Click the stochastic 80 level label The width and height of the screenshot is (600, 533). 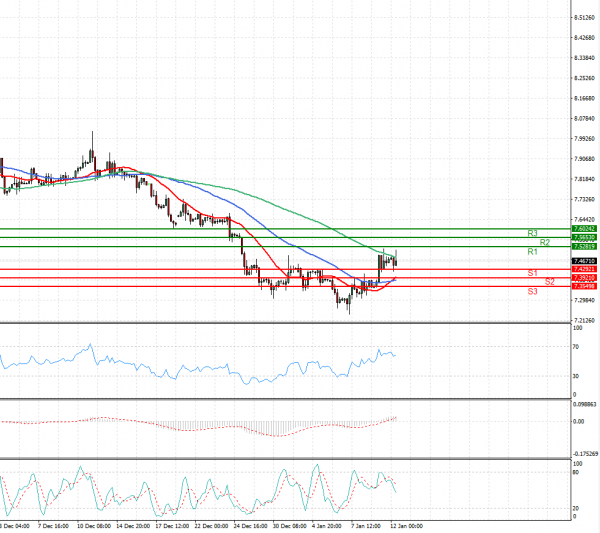tap(576, 472)
